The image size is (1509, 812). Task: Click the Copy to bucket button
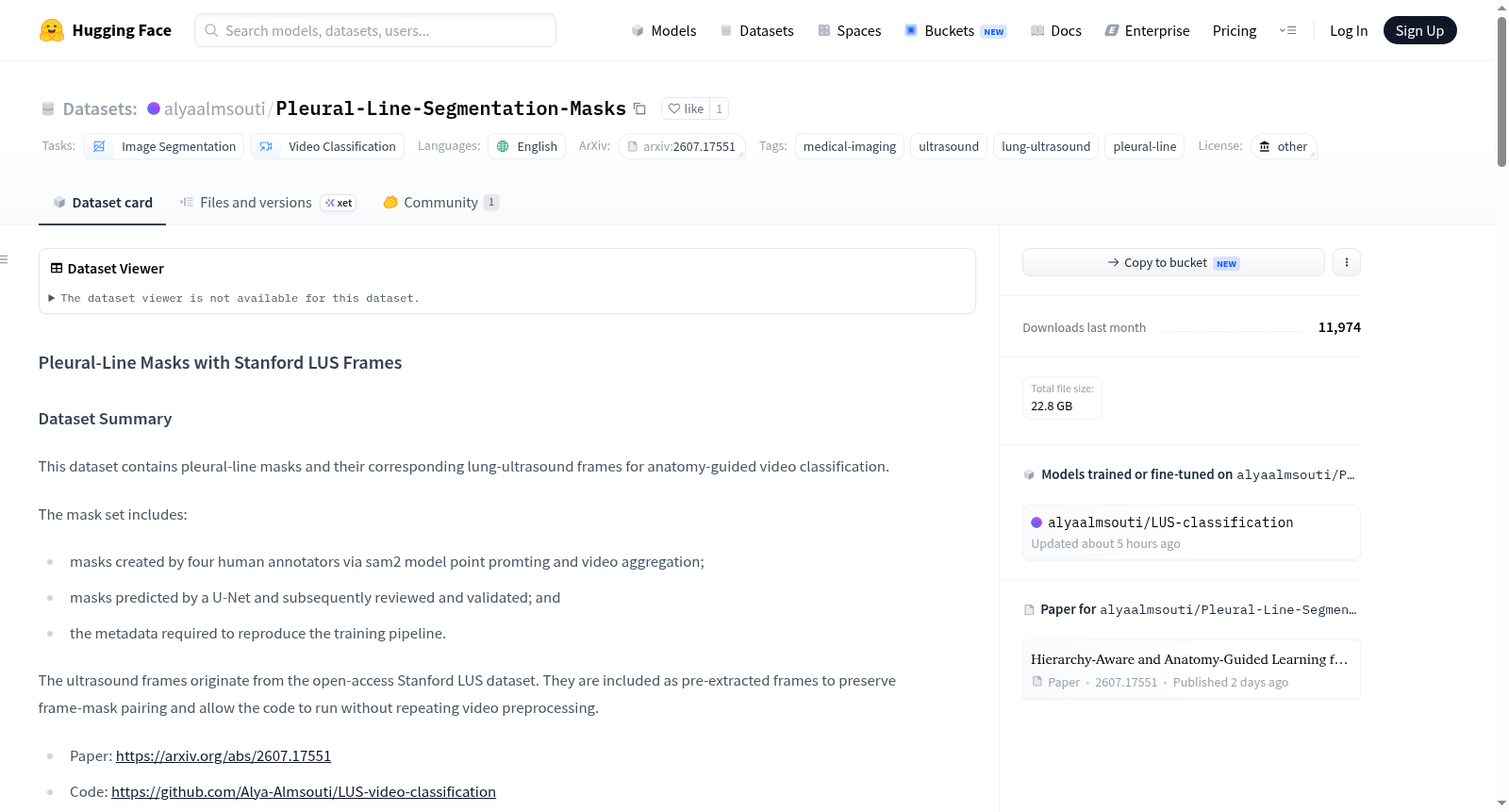[1173, 262]
